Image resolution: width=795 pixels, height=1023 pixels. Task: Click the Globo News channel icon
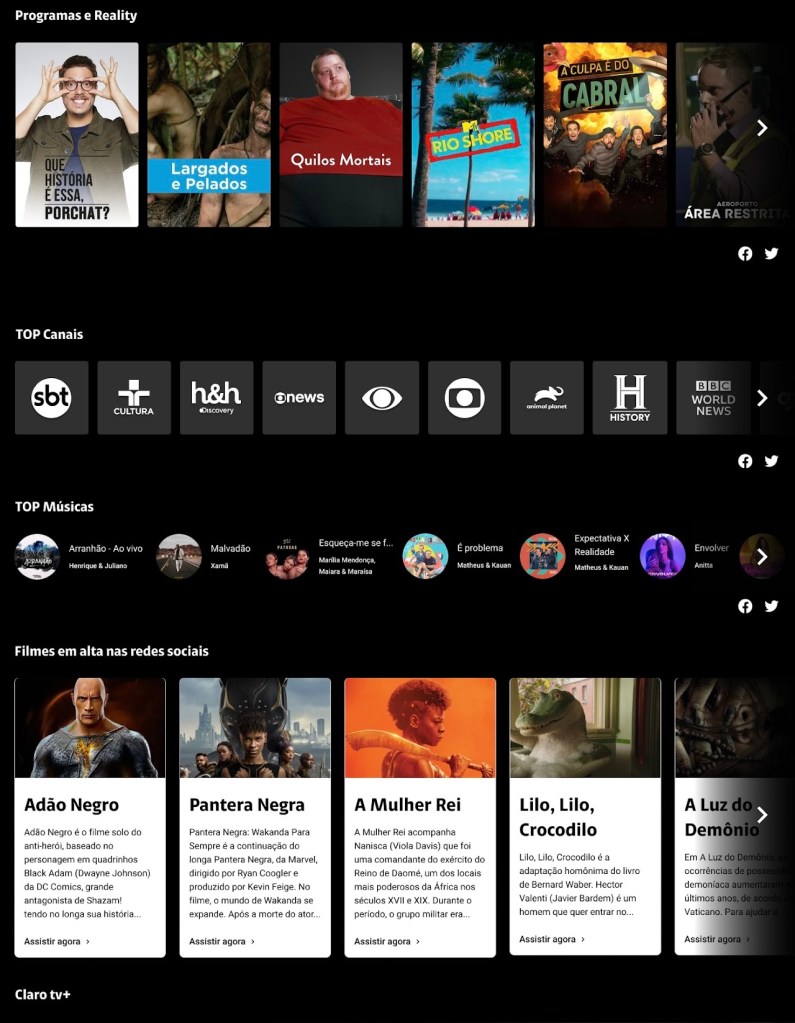[299, 398]
